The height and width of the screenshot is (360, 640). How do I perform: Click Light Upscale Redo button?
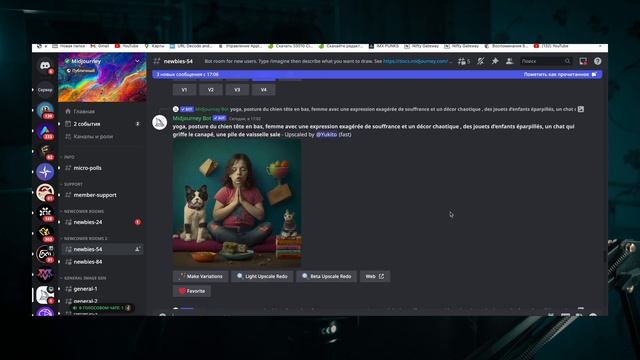(262, 276)
